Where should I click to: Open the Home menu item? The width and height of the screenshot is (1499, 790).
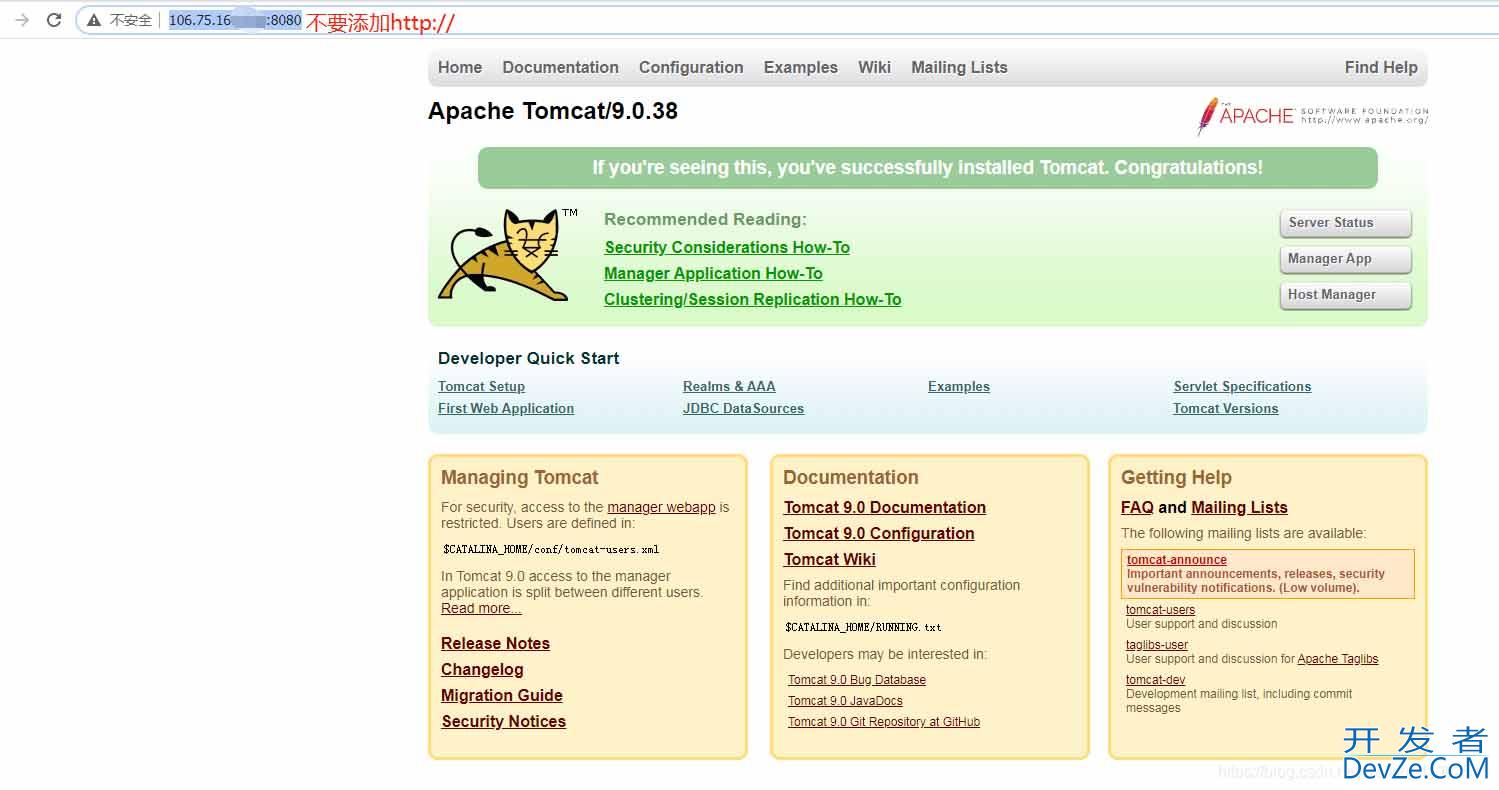tap(460, 68)
